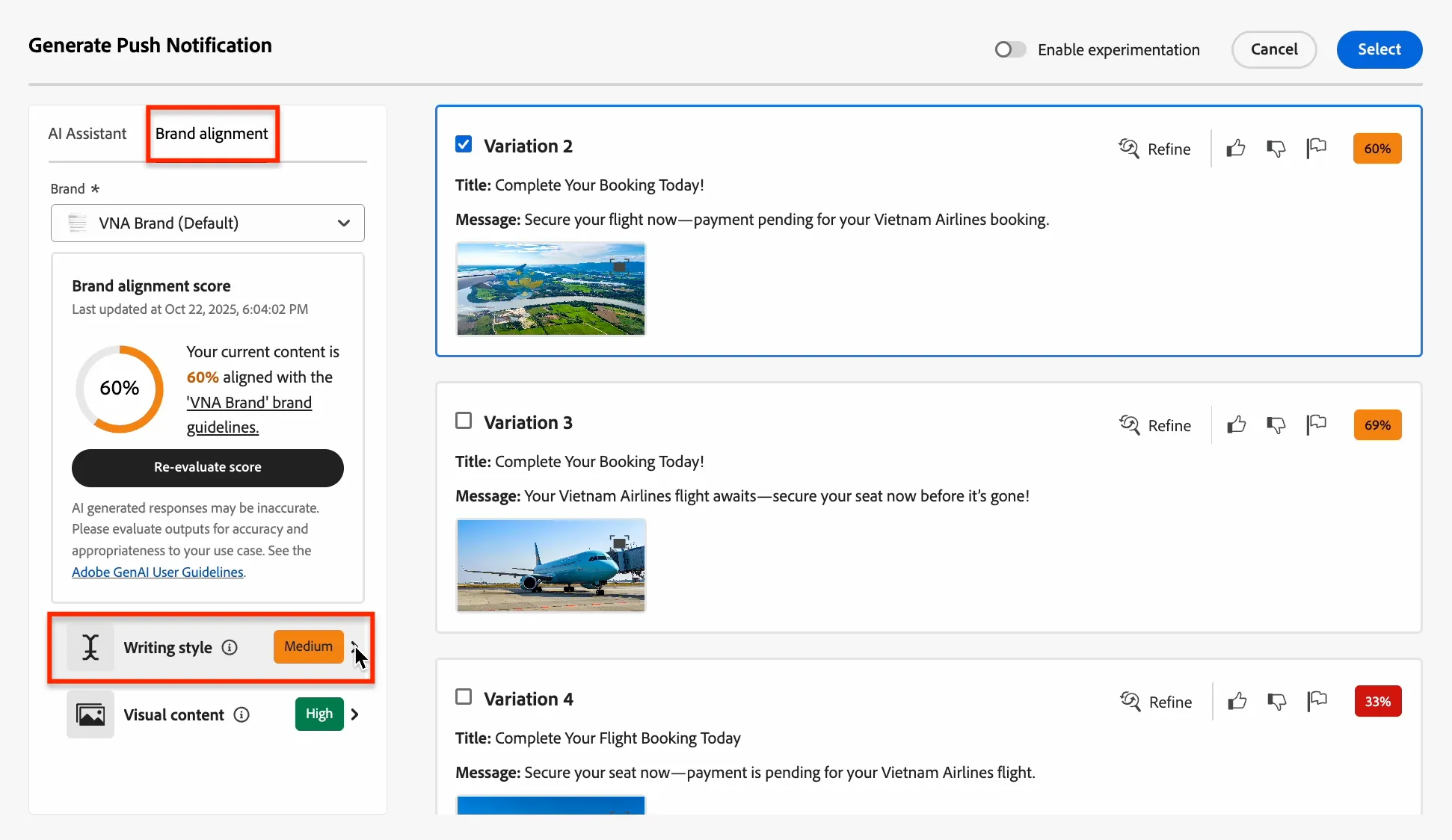Screen dimensions: 1452x840
Task: Click thumbs down icon for Variation 2
Action: (1276, 148)
